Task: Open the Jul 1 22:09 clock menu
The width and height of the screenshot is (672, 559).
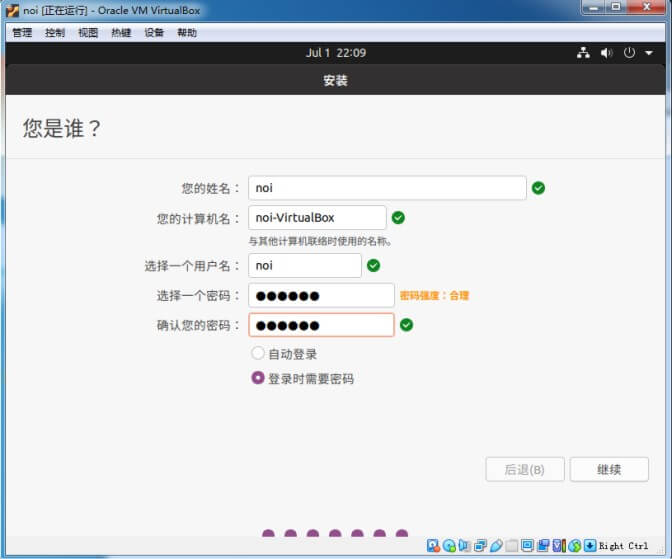Action: click(336, 53)
